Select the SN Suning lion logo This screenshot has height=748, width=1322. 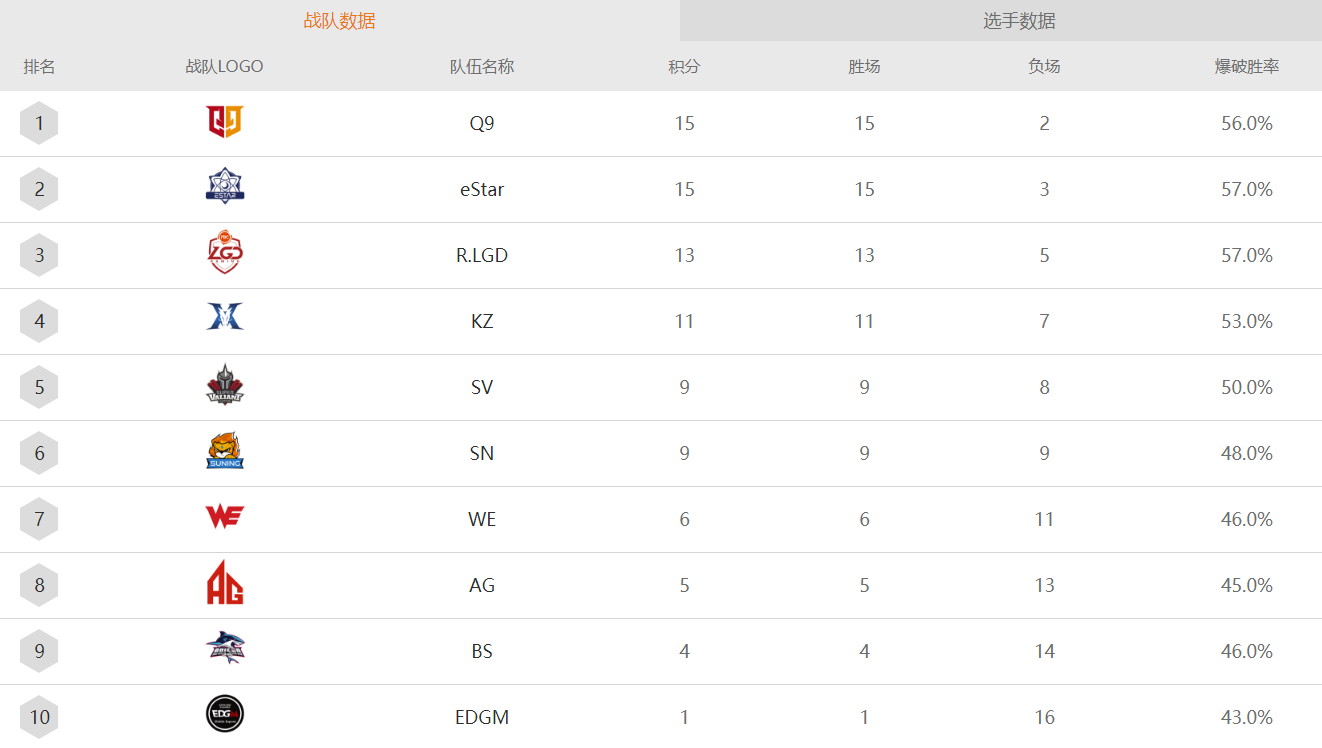(225, 451)
